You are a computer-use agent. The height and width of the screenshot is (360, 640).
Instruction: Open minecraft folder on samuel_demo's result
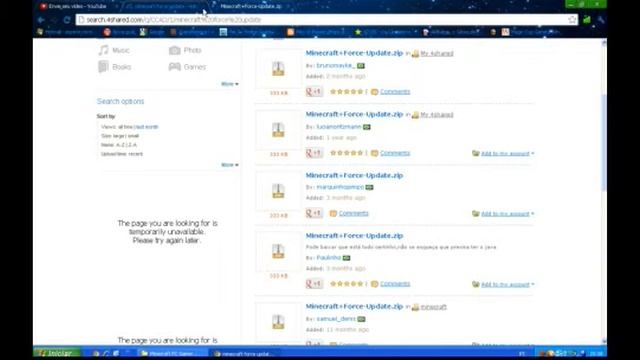pos(433,307)
